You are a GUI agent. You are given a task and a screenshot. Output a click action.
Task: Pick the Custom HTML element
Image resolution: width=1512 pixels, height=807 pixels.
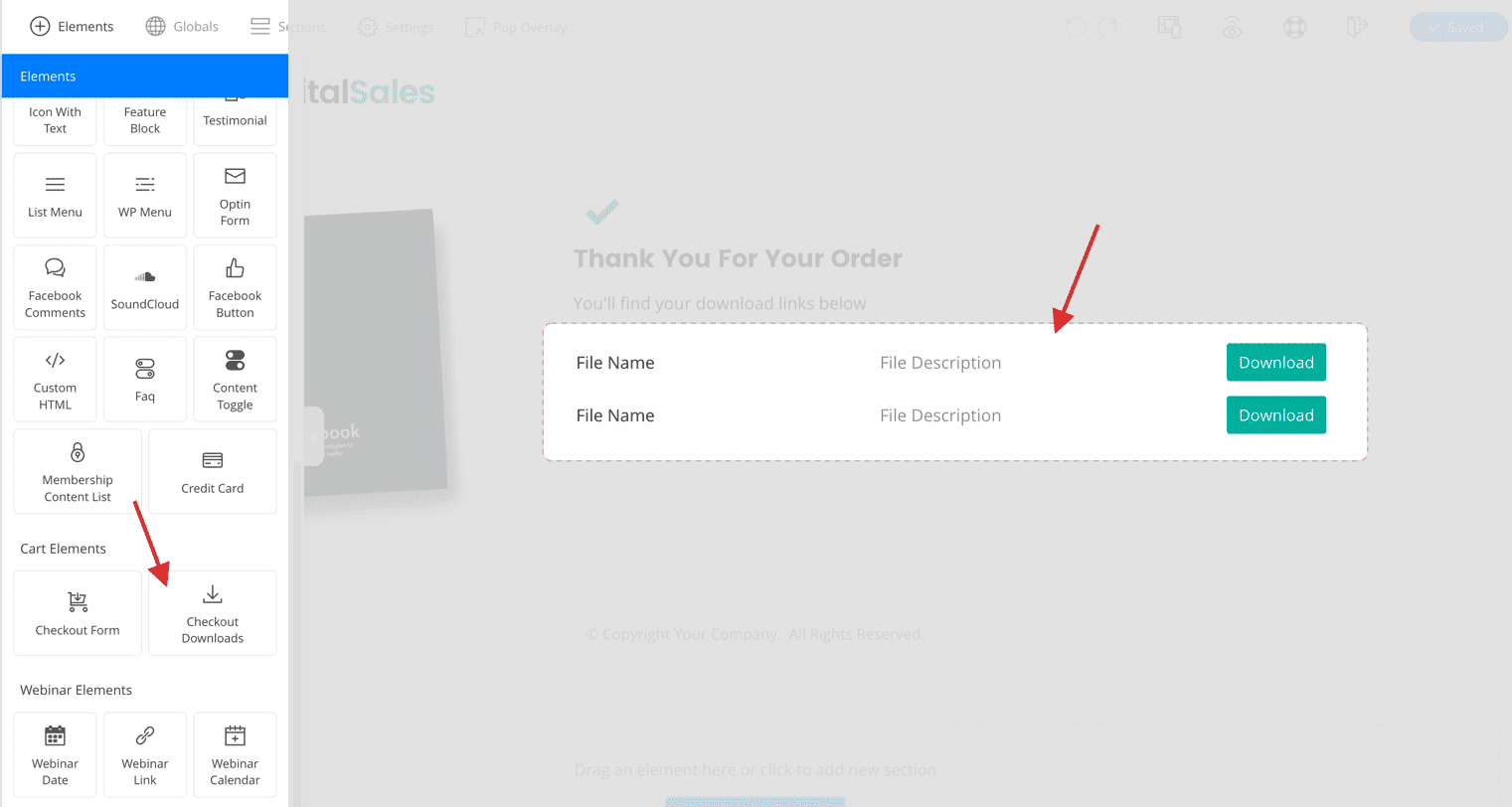tap(55, 380)
